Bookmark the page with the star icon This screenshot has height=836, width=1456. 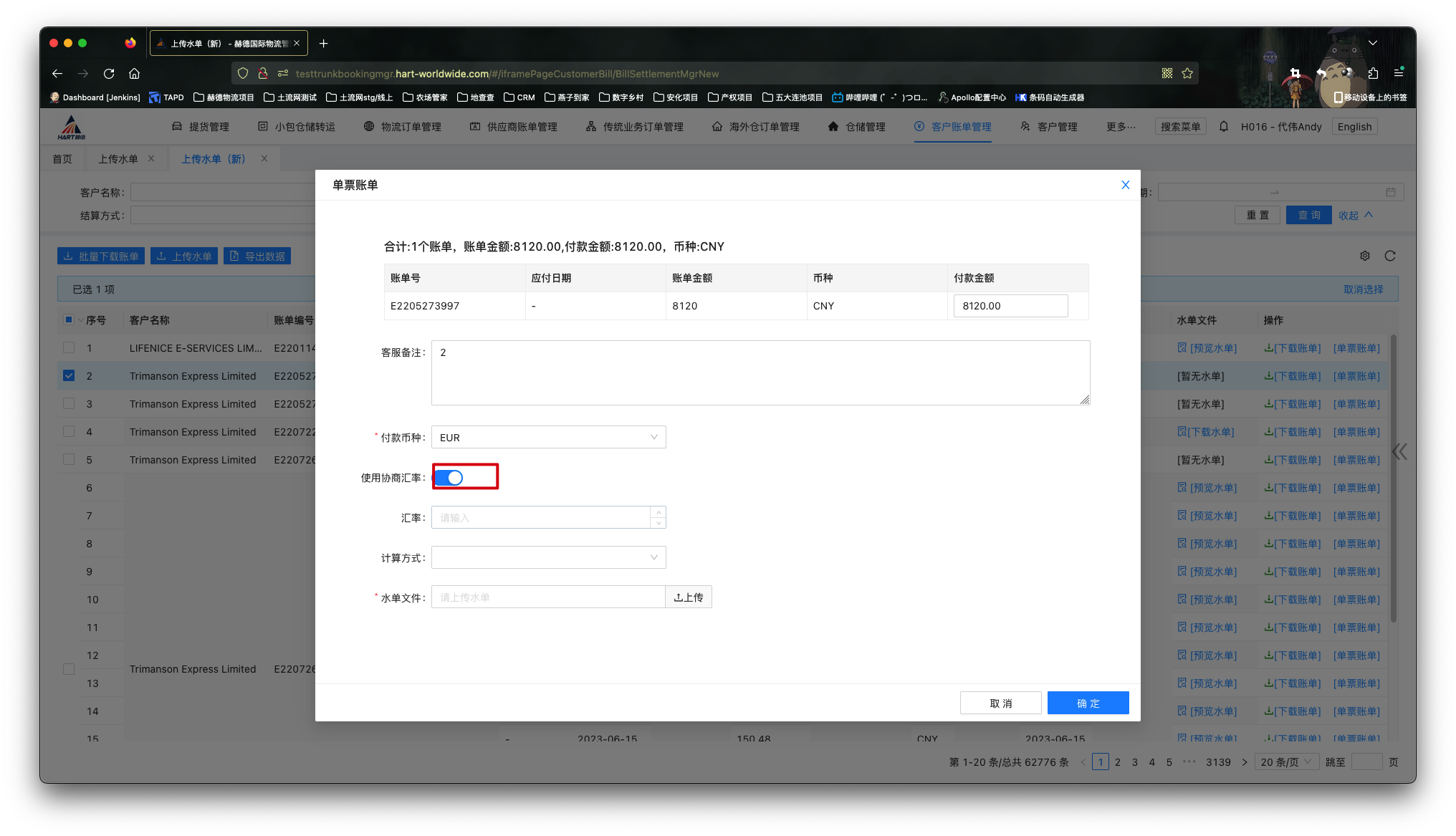(1187, 74)
